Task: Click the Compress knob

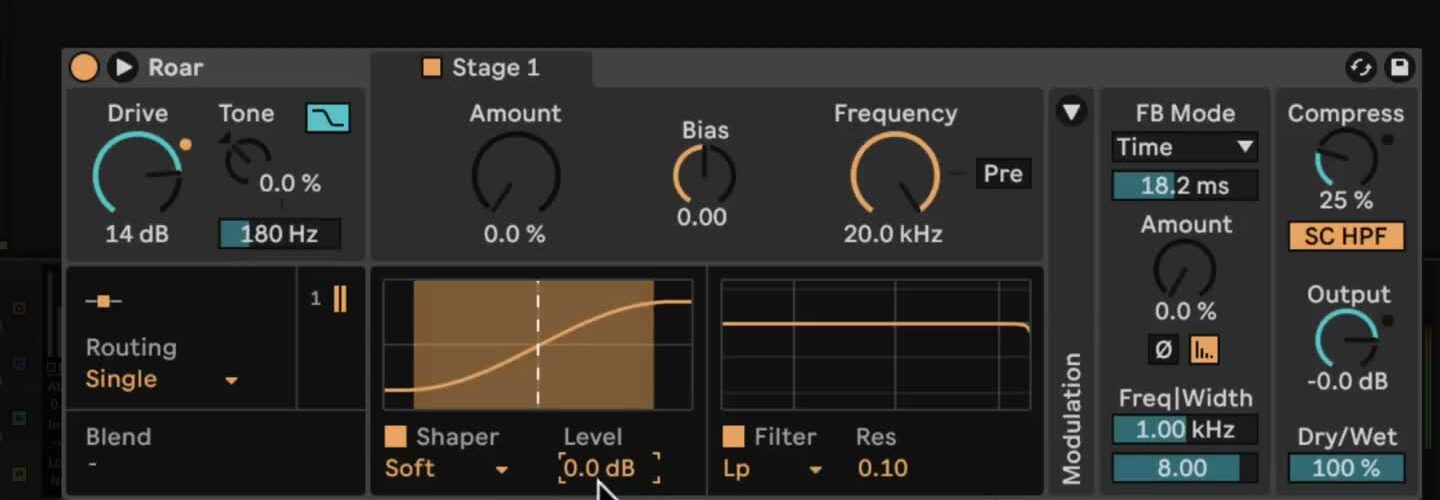Action: 1346,157
